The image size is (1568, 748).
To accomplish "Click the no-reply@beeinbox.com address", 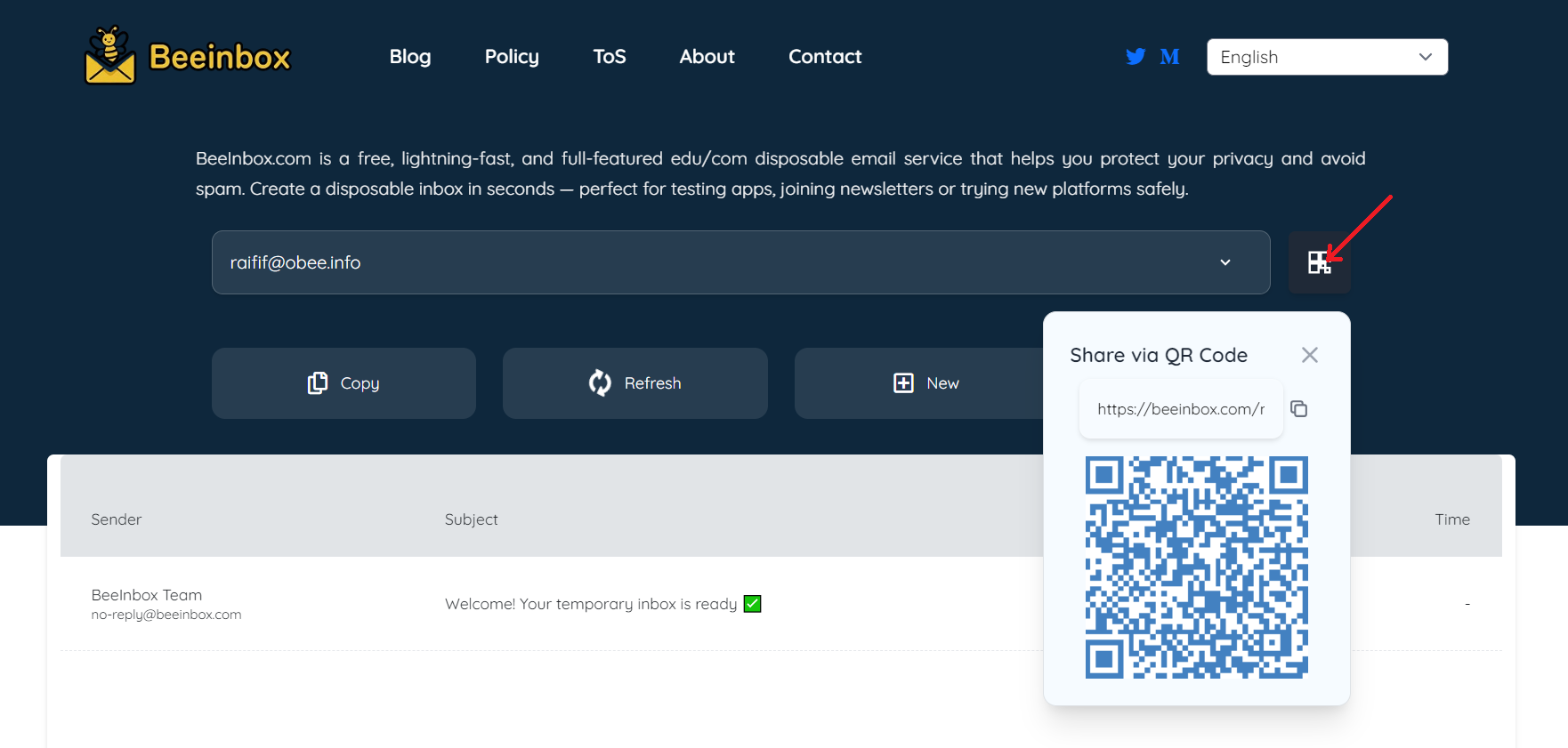I will coord(166,615).
